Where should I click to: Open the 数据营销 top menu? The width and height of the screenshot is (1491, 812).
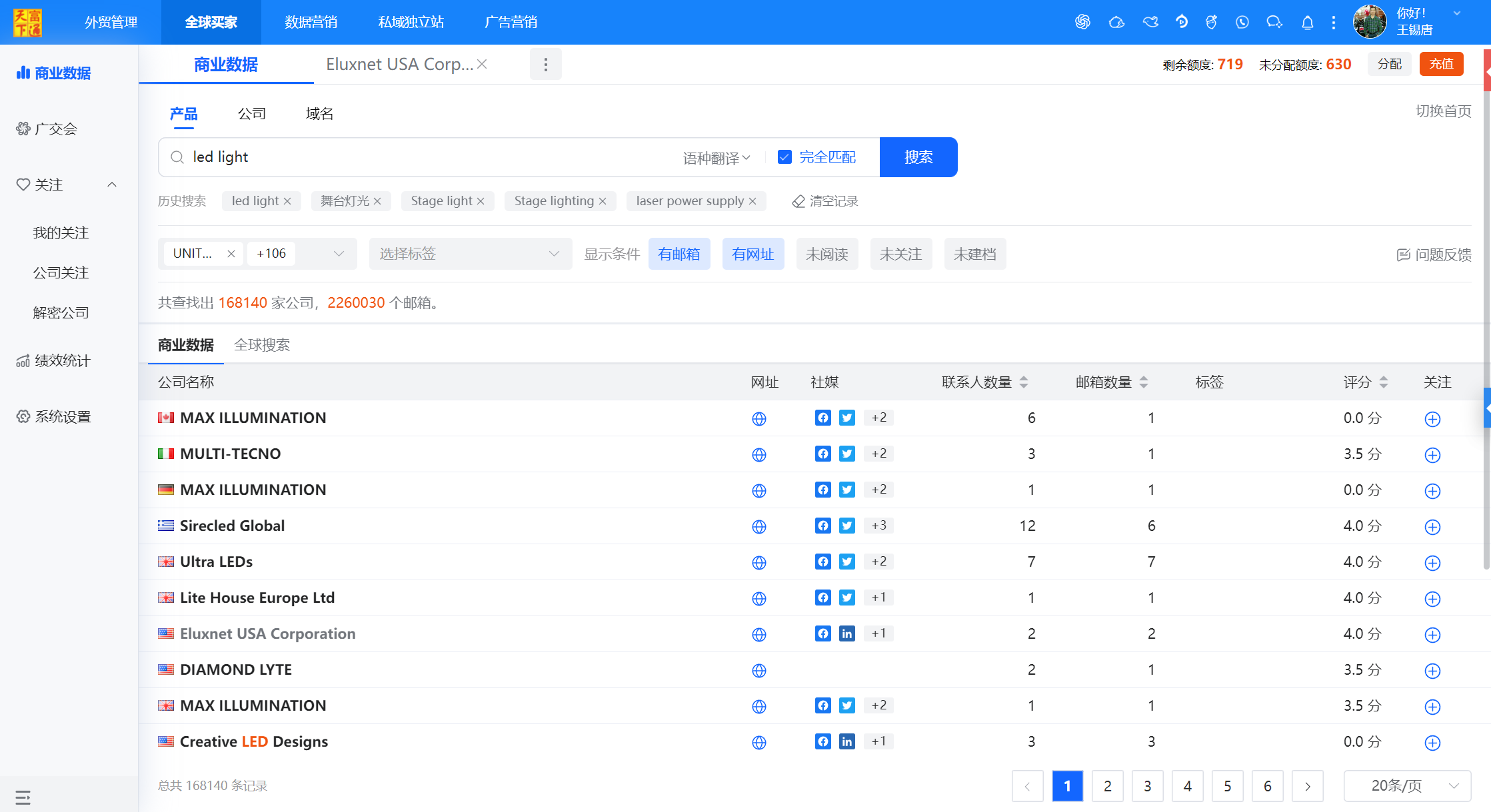(x=311, y=22)
